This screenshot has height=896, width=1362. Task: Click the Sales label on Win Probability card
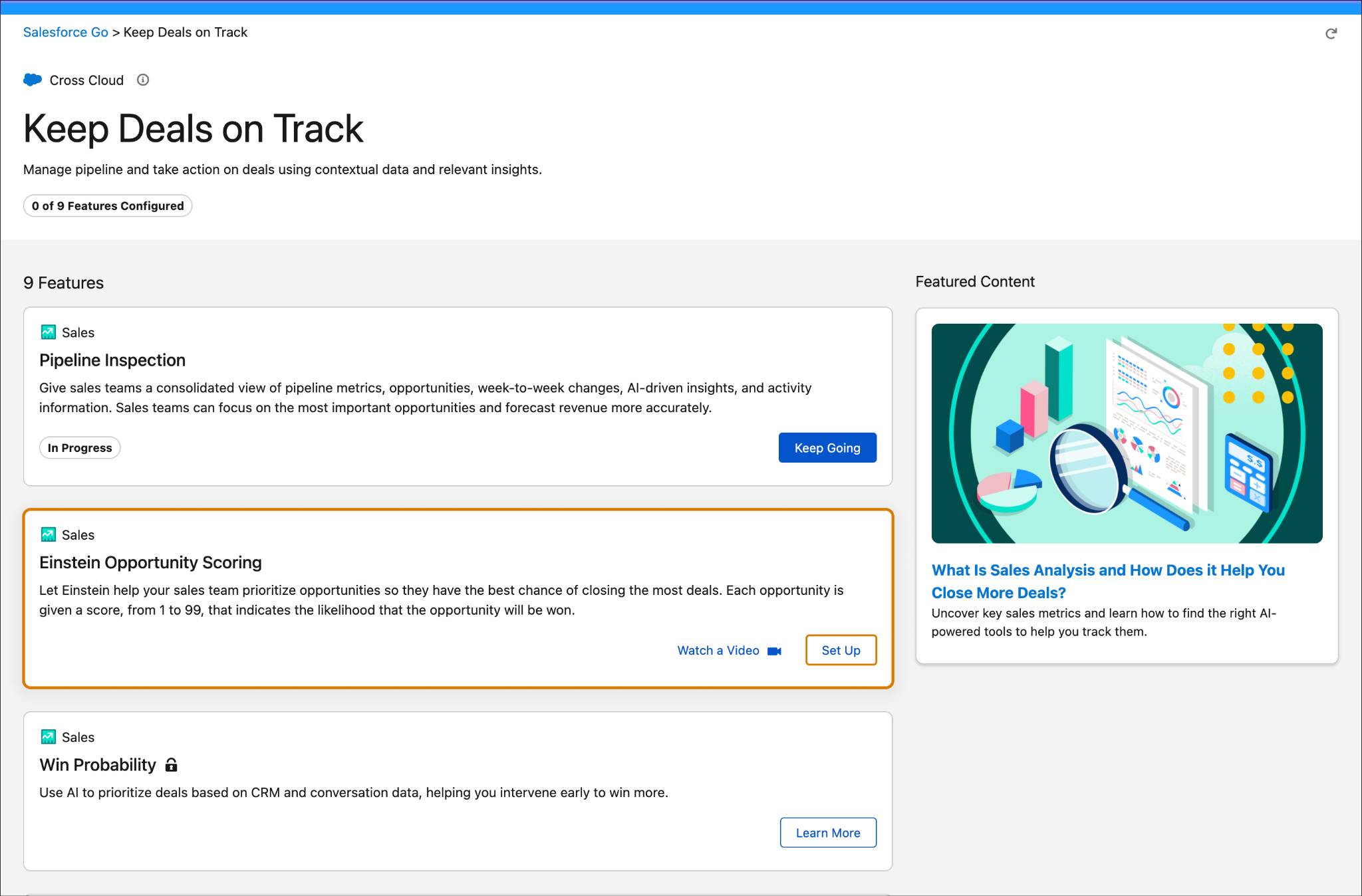(78, 737)
